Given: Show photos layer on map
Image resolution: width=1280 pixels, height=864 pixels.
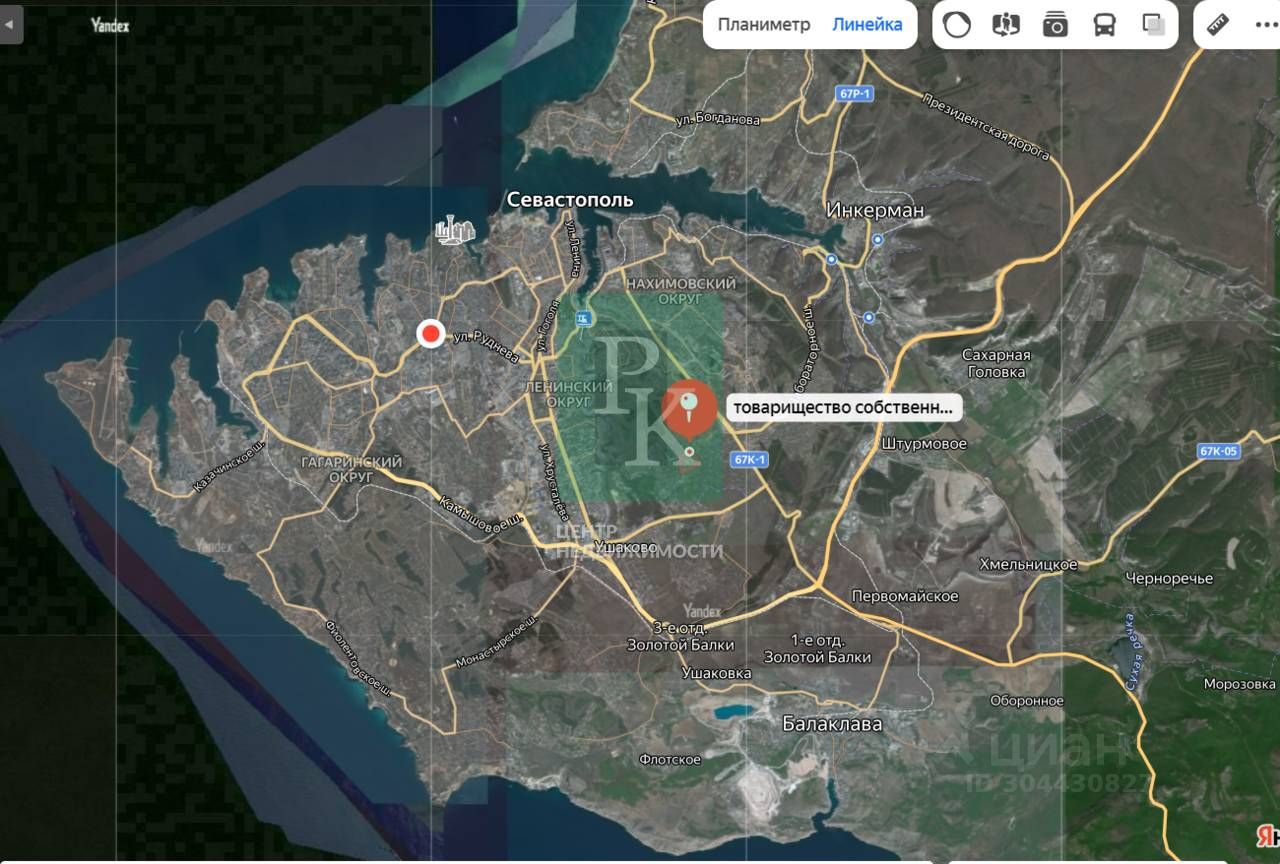Looking at the screenshot, I should pyautogui.click(x=1055, y=25).
